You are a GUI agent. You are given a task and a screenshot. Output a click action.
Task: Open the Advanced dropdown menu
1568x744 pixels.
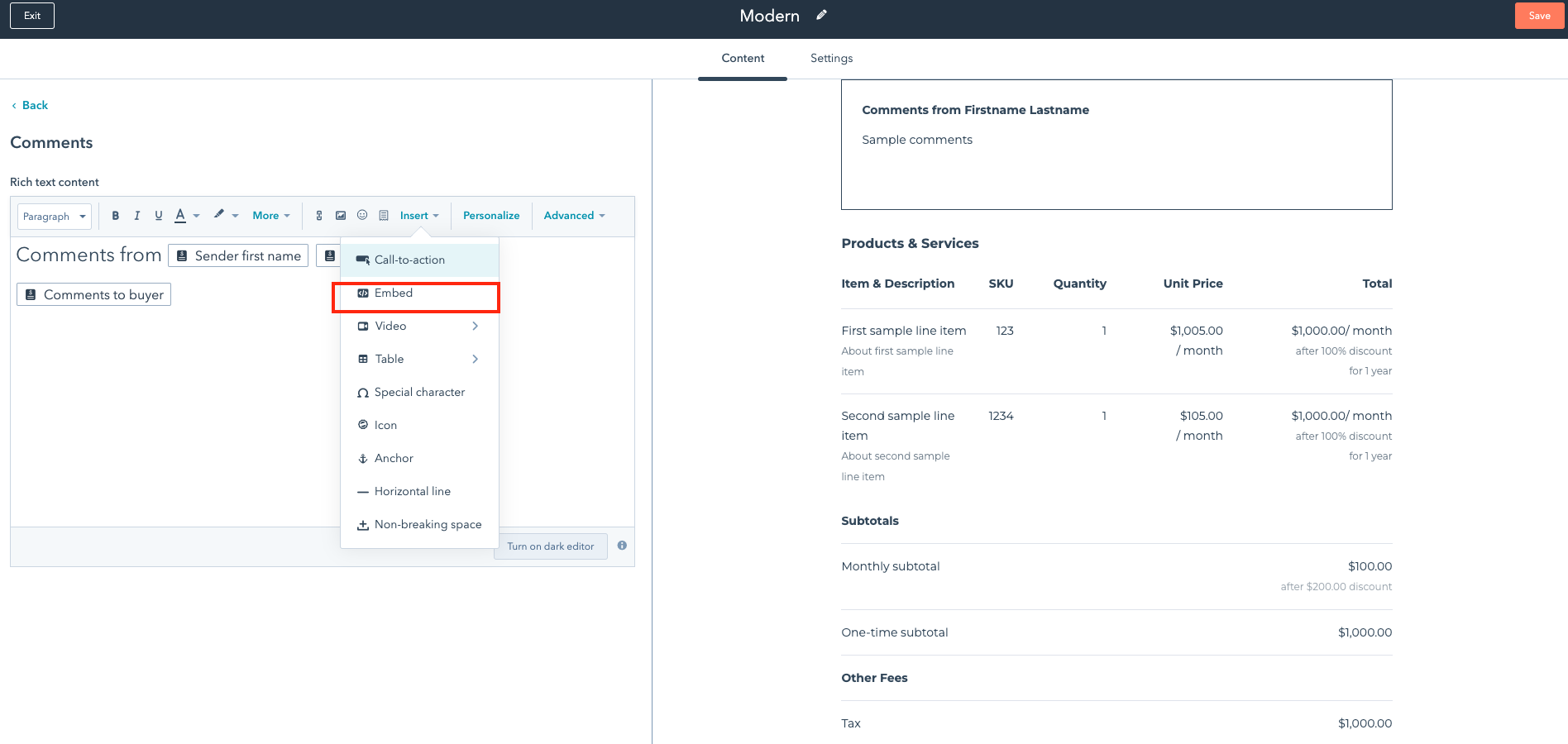pyautogui.click(x=573, y=216)
